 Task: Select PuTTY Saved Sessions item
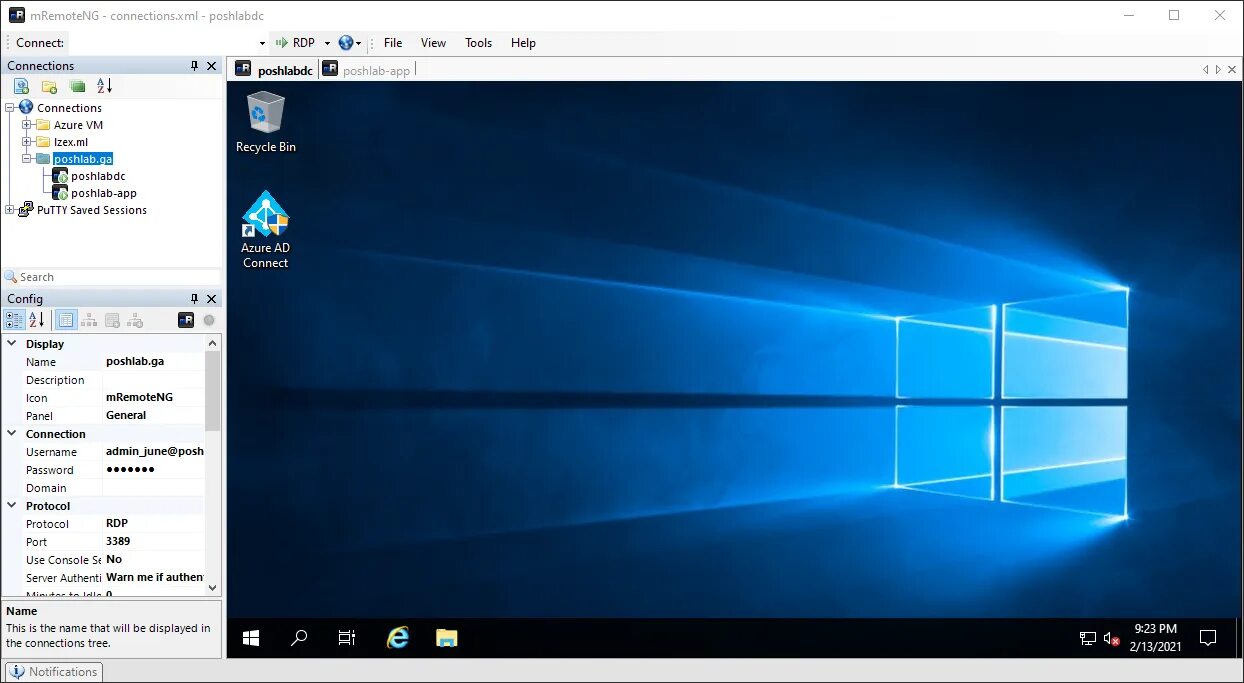click(92, 210)
